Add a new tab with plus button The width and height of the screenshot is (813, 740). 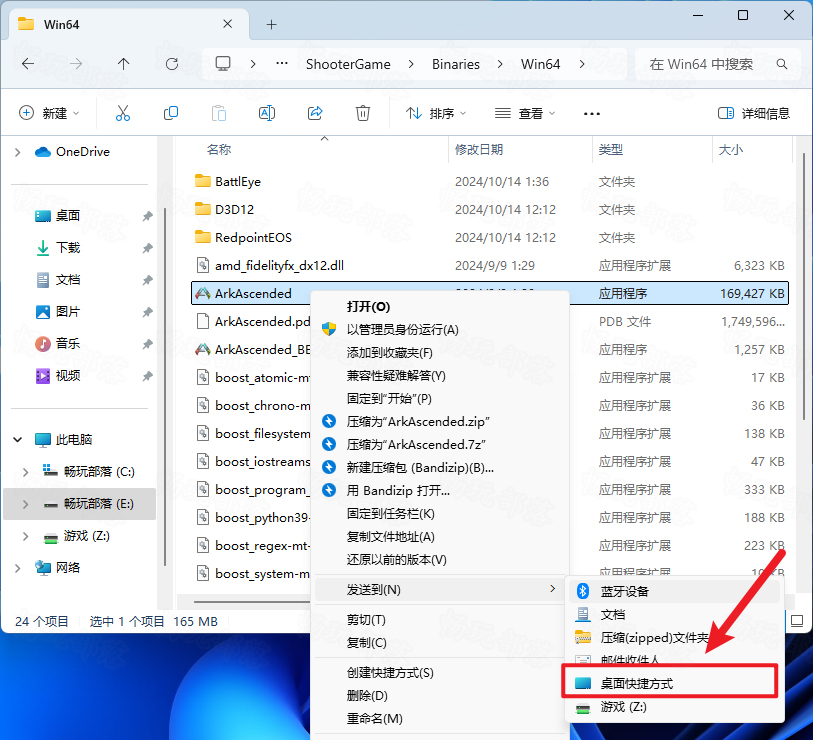tap(272, 24)
